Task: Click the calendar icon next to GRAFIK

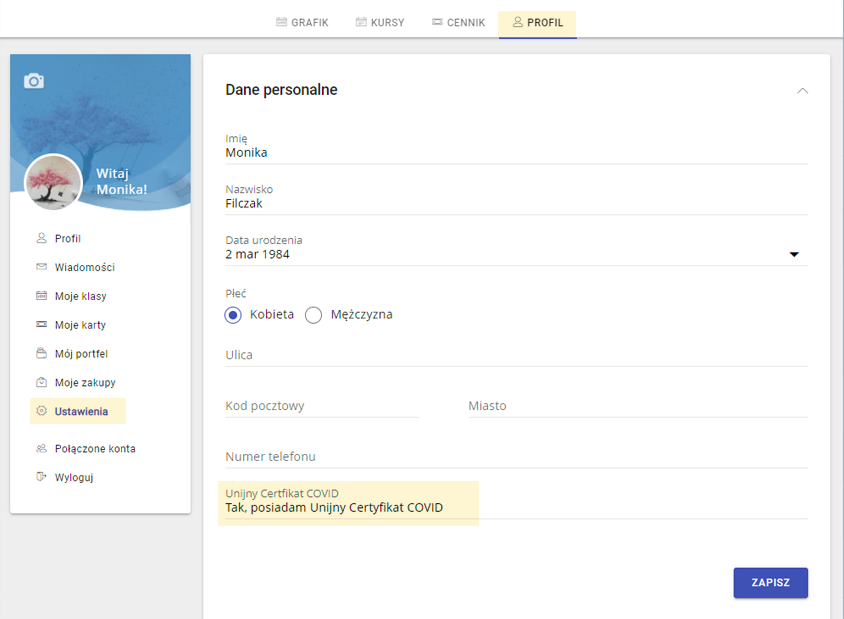Action: tap(282, 22)
